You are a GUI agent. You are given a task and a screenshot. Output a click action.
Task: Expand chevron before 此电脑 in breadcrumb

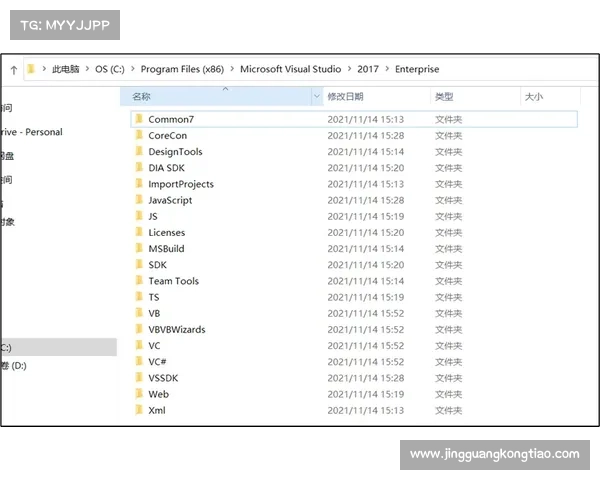44,69
